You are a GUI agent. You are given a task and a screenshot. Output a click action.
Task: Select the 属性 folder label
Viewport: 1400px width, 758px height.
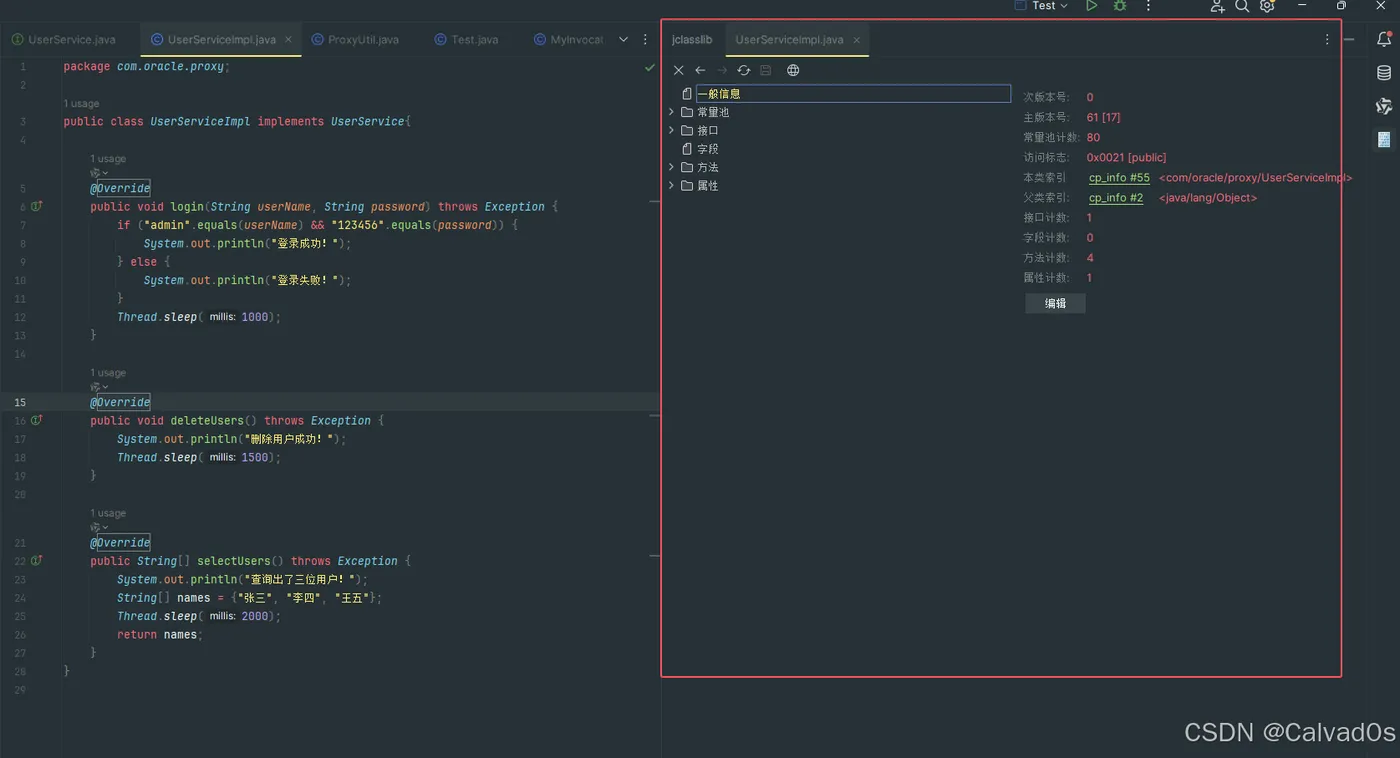708,185
